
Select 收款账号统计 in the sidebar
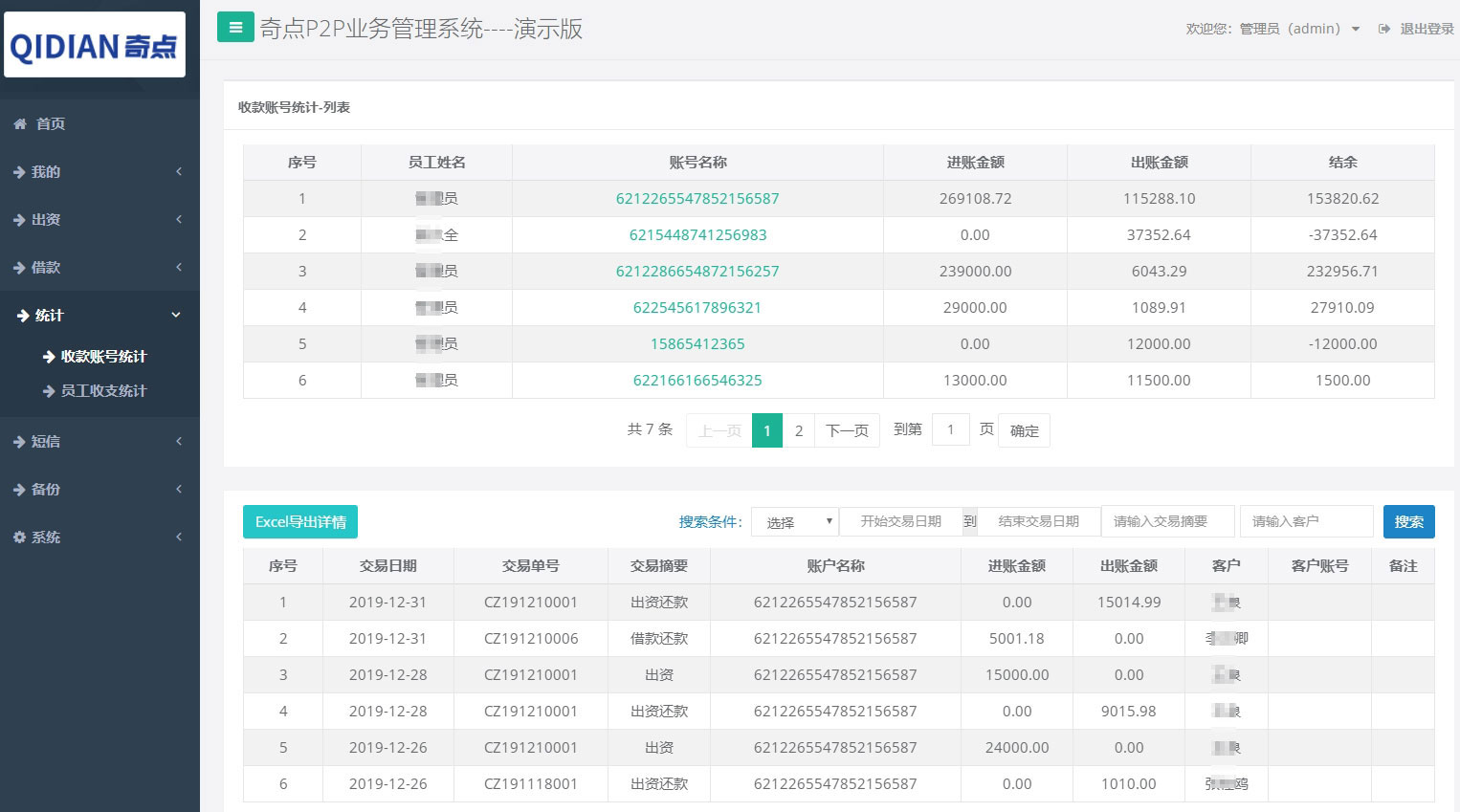coord(100,356)
